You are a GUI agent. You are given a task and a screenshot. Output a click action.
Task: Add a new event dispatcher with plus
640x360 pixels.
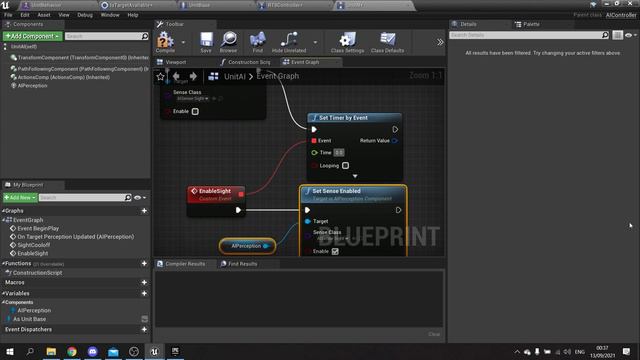(x=144, y=329)
